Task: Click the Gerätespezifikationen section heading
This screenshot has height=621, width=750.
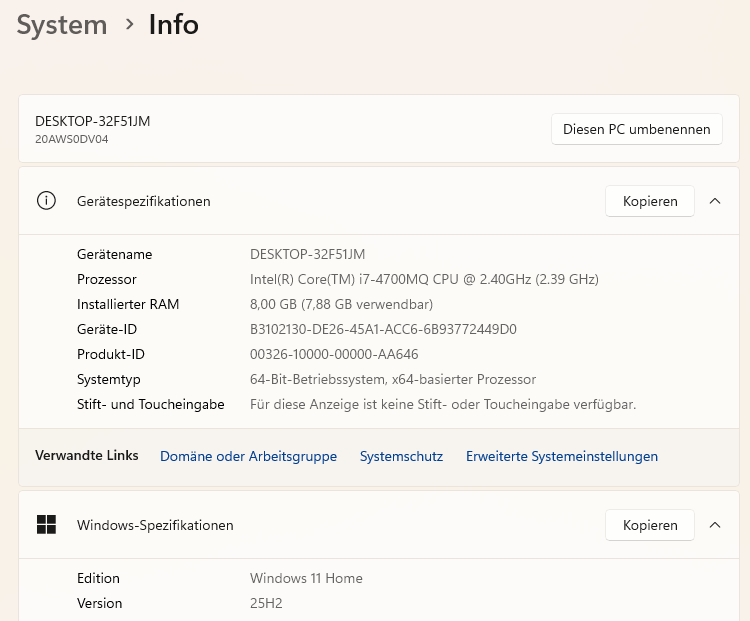Action: [143, 201]
